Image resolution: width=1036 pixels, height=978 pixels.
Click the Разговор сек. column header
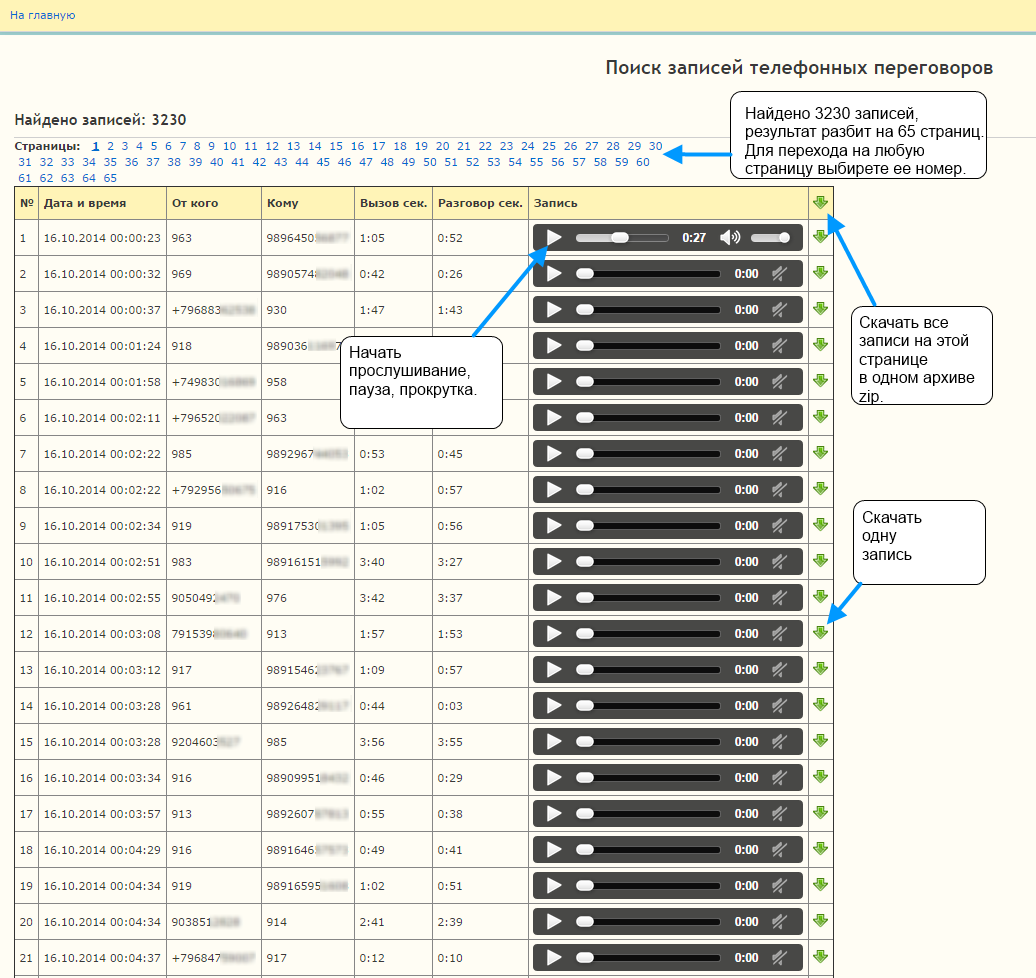point(480,203)
